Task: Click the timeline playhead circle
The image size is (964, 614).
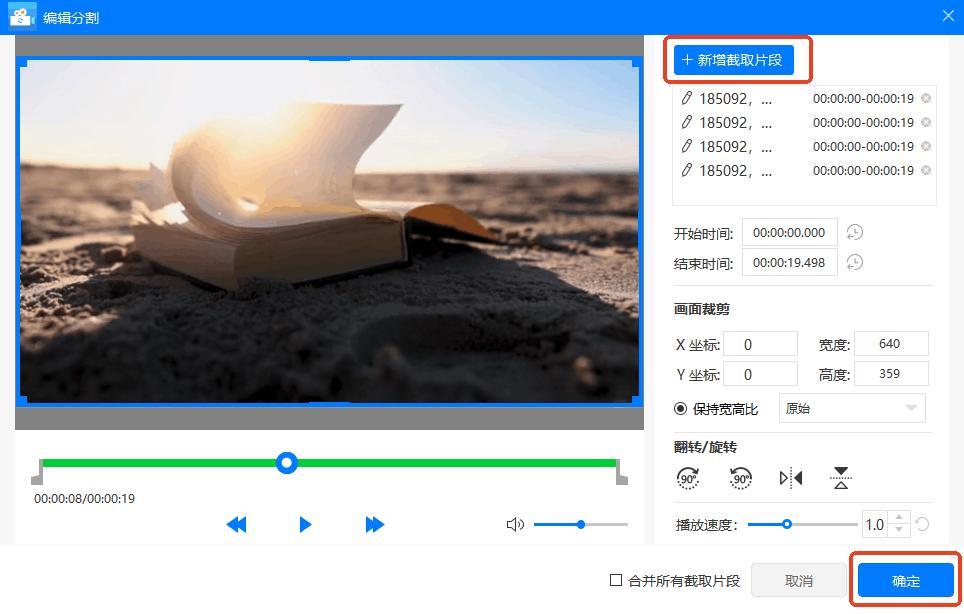Action: pyautogui.click(x=287, y=463)
